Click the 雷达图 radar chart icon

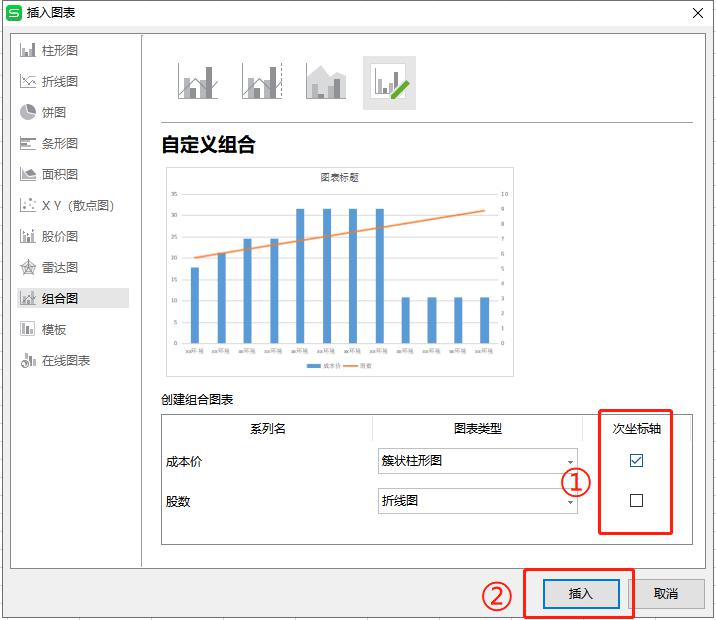(x=28, y=267)
